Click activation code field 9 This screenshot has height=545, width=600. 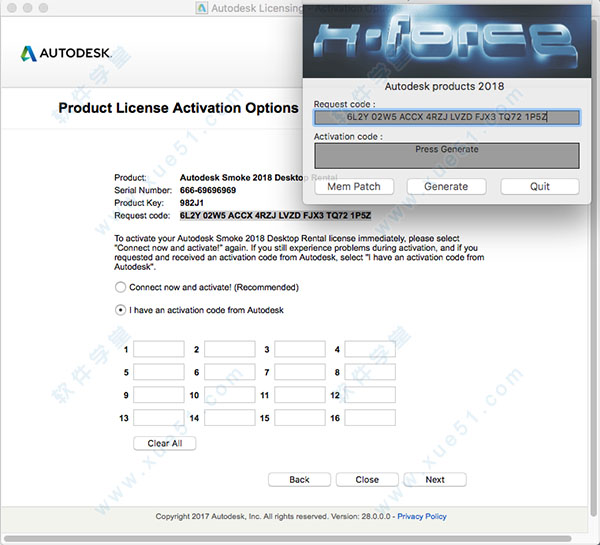pos(159,395)
